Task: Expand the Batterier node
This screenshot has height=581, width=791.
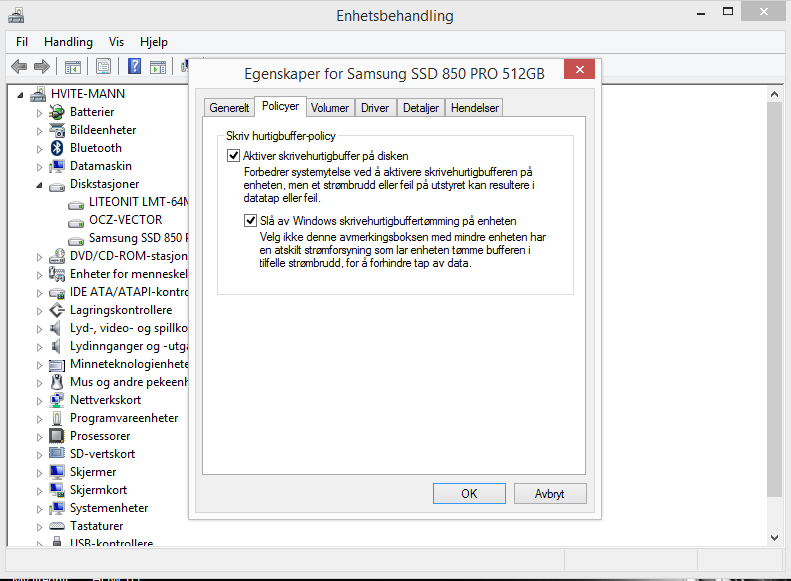Action: pos(39,113)
